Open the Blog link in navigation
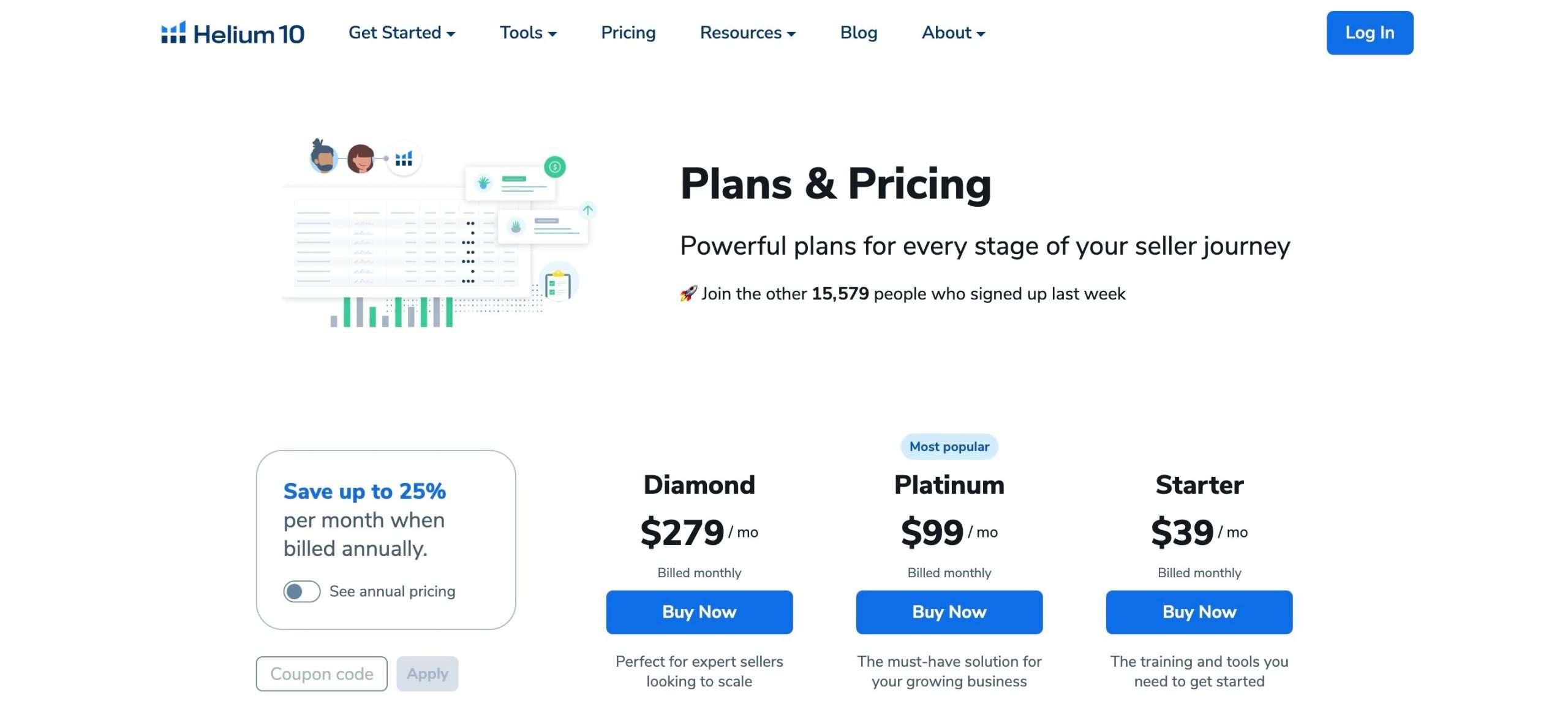 (859, 32)
